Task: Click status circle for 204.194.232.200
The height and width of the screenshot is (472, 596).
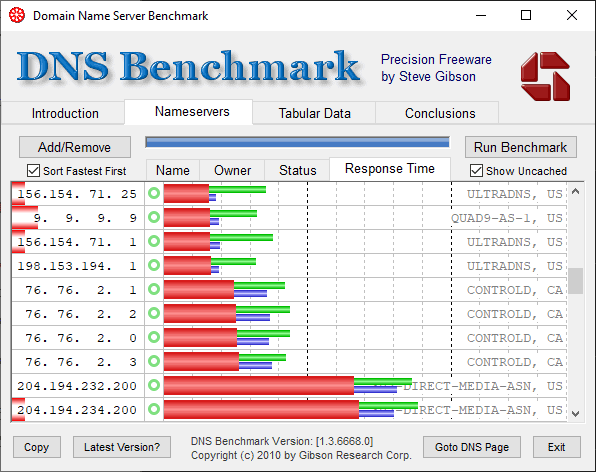Action: click(x=154, y=385)
